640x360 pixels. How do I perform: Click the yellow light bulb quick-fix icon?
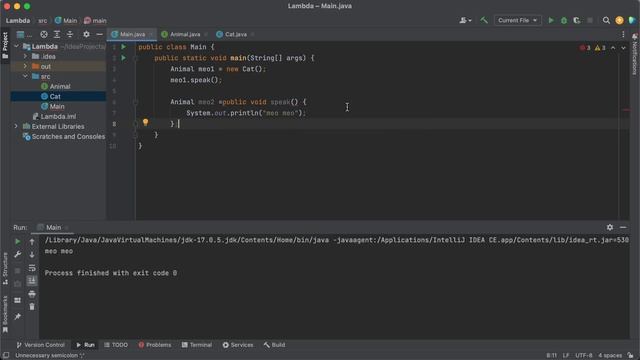[x=145, y=122]
